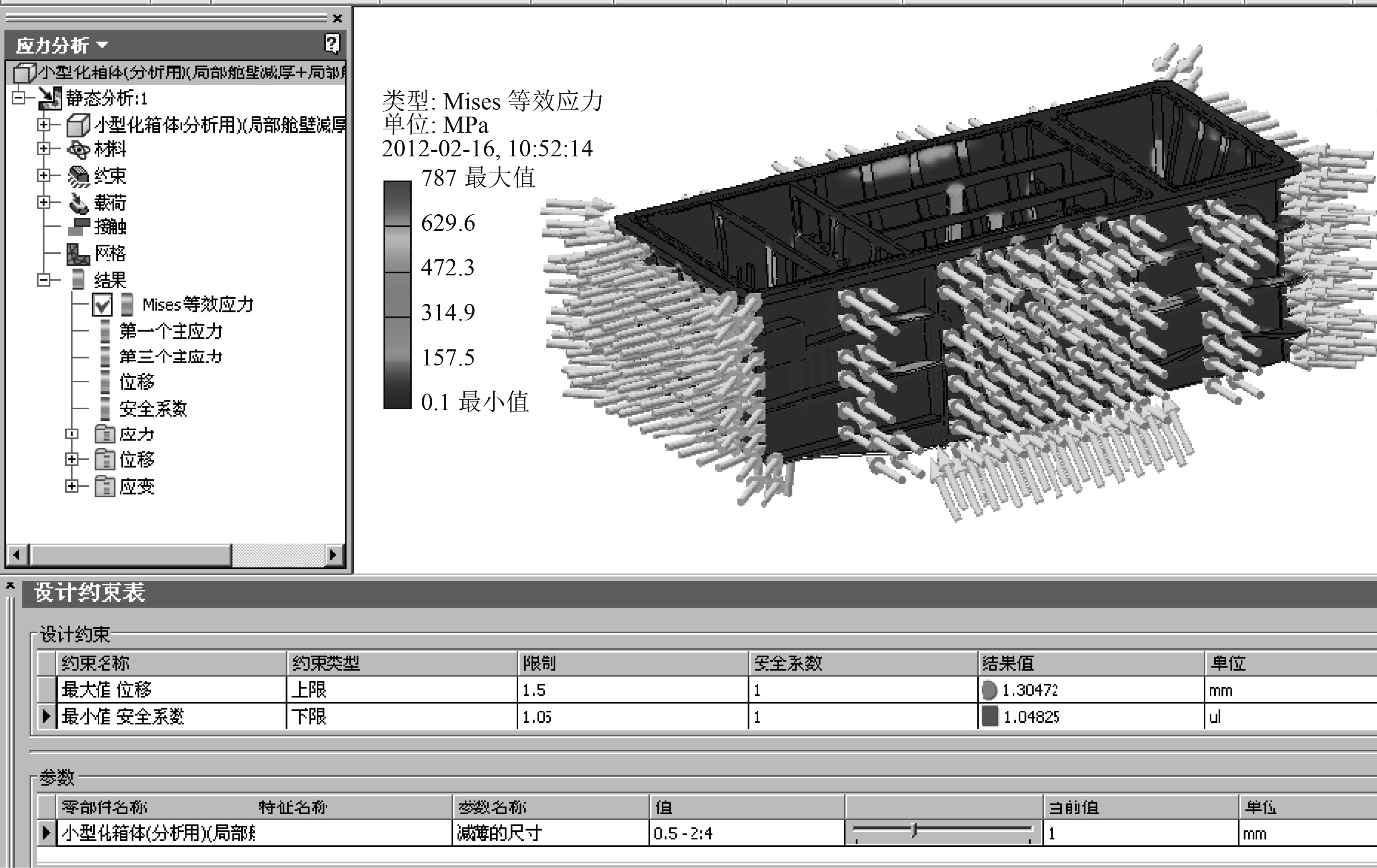
Task: Click the 材料 material icon in tree
Action: click(x=79, y=149)
